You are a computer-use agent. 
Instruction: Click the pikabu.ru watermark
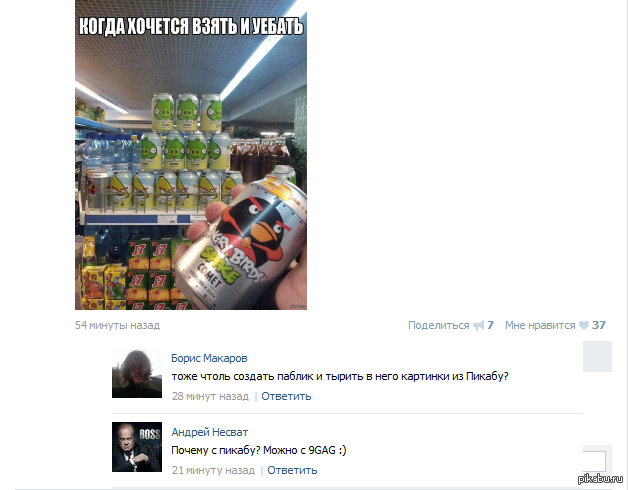(x=600, y=478)
